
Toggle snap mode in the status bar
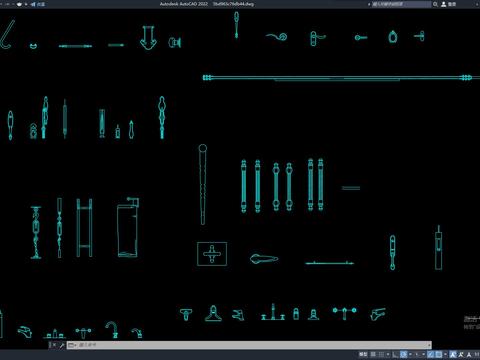coord(381,354)
